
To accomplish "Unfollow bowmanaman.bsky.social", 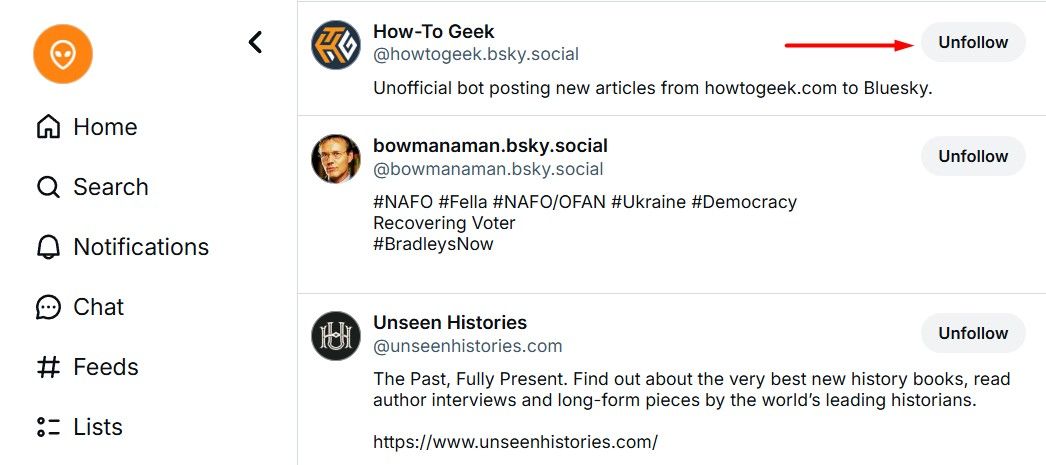I will (973, 156).
